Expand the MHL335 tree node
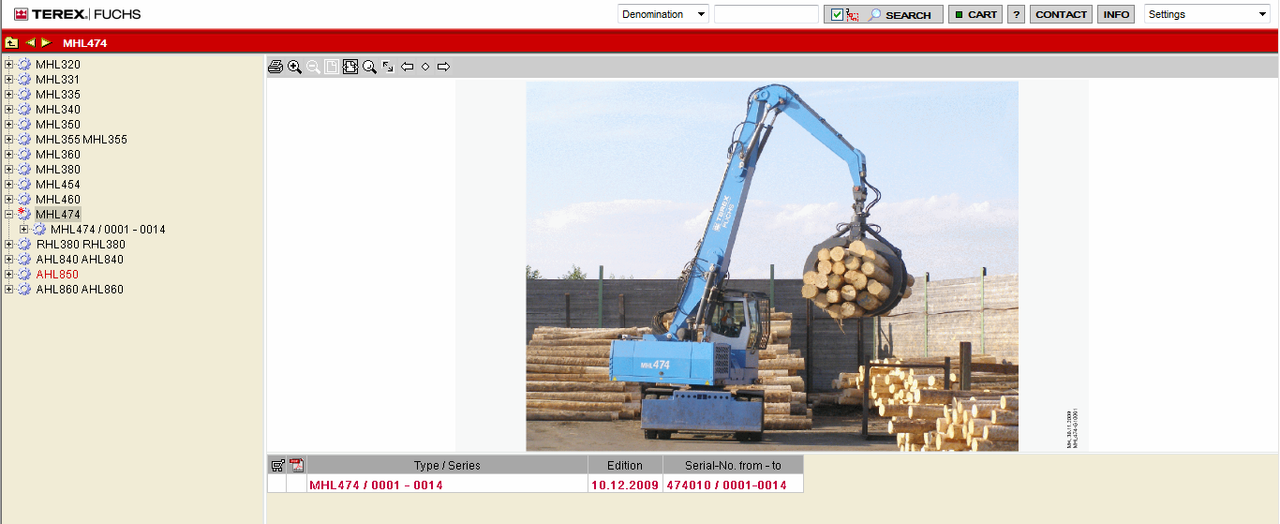The image size is (1280, 524). point(9,94)
